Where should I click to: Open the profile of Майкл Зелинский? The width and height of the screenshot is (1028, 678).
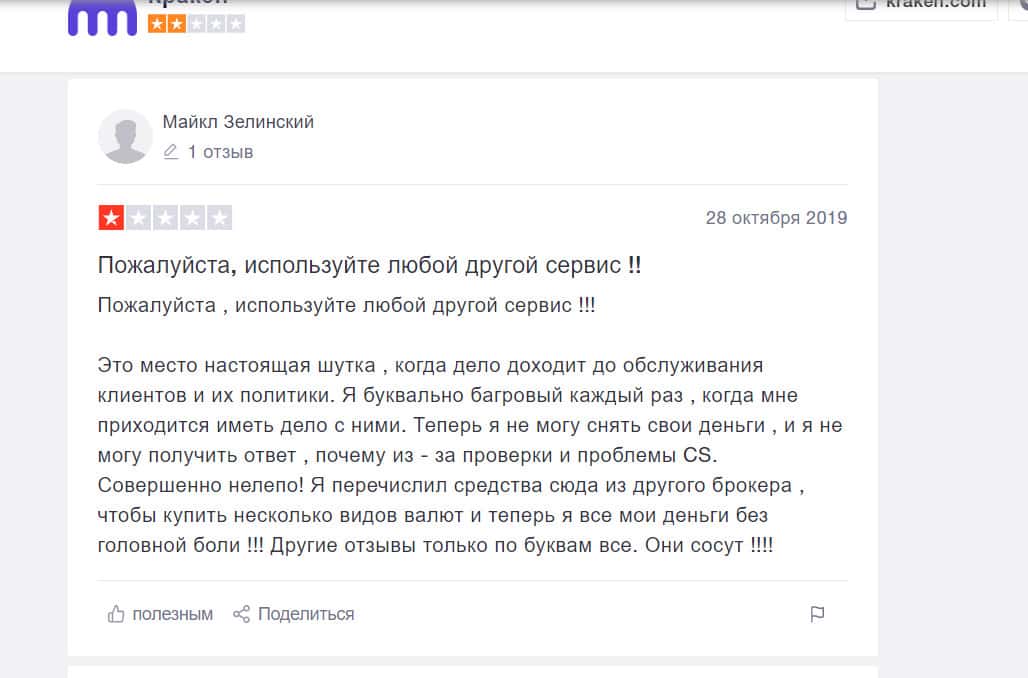pyautogui.click(x=238, y=122)
